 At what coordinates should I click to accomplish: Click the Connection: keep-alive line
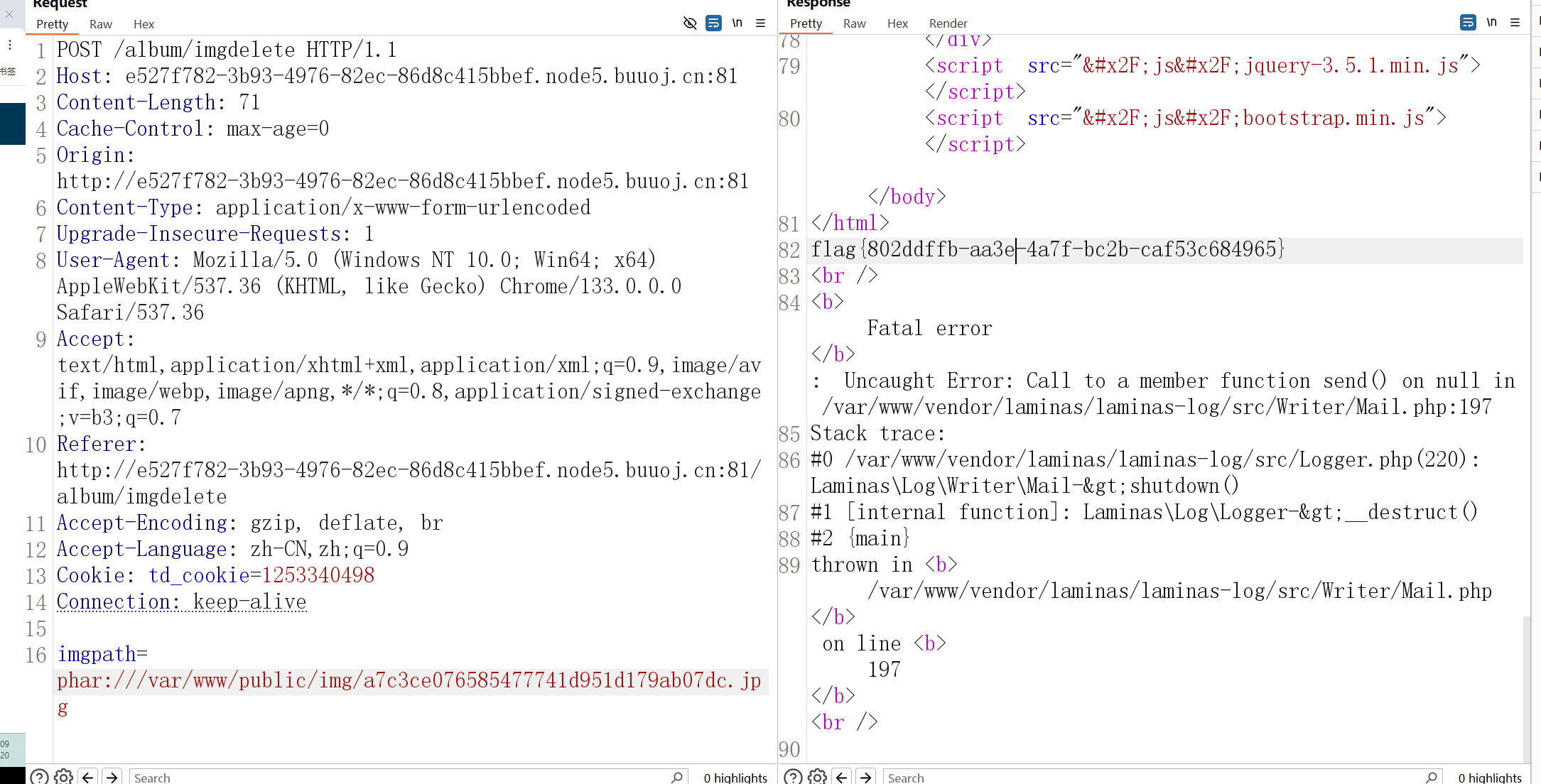pyautogui.click(x=181, y=601)
